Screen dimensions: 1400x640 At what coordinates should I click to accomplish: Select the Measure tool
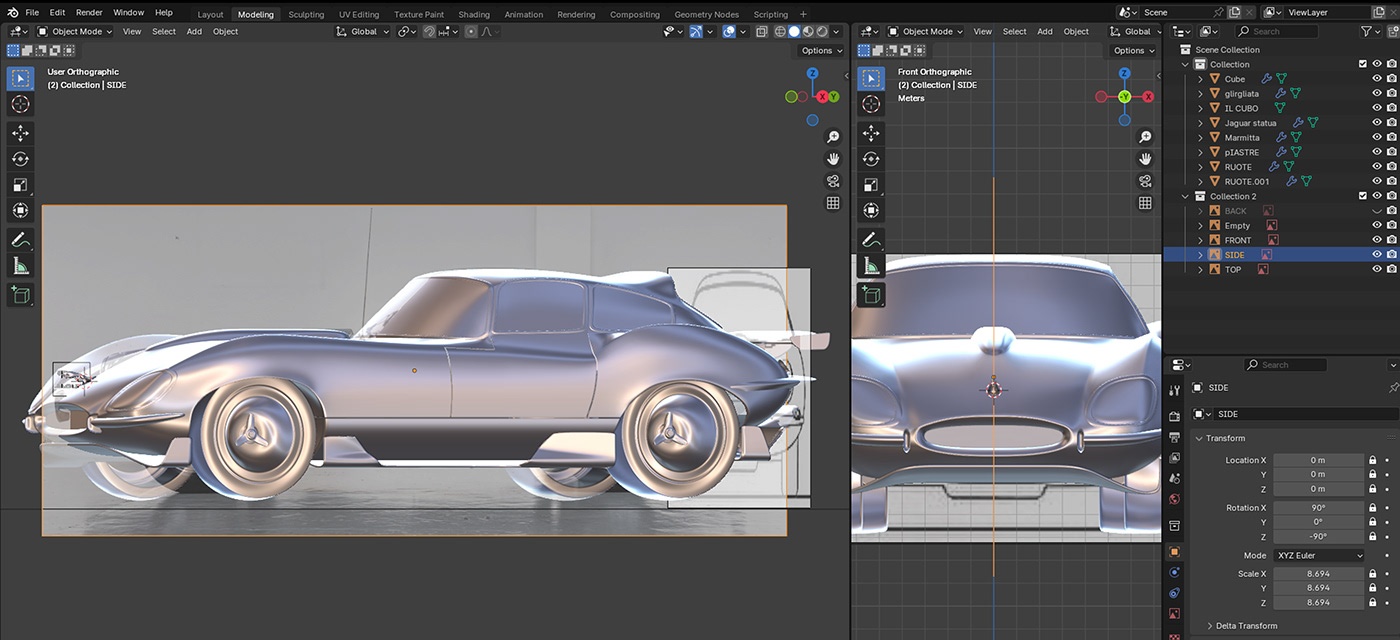pyautogui.click(x=20, y=264)
